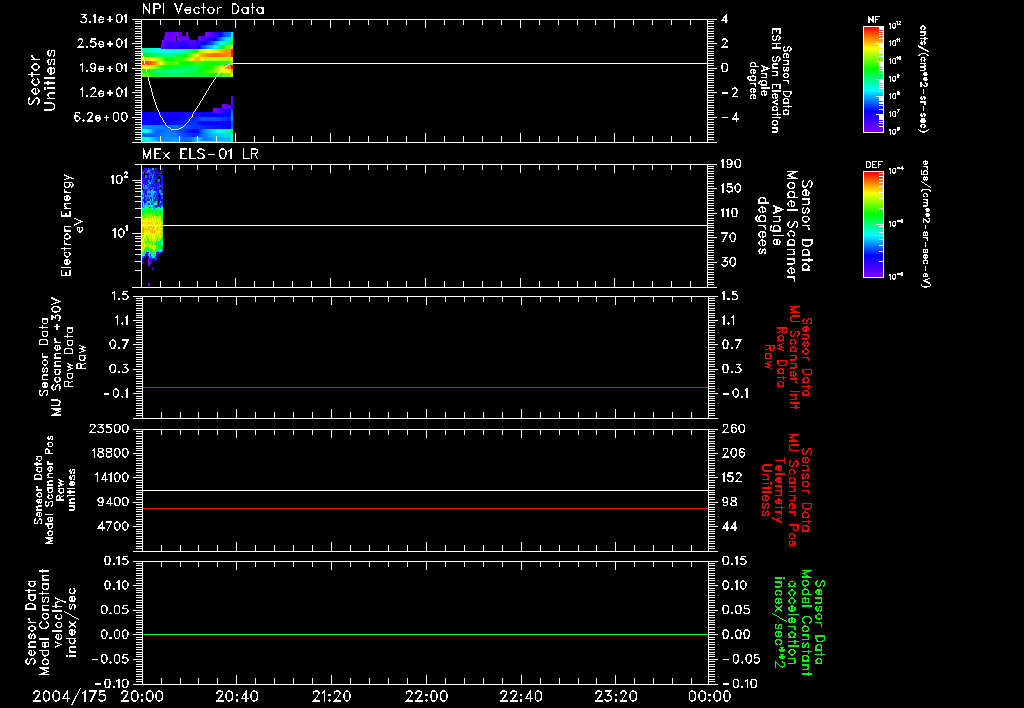Click the '152' telemetry tick label

(x=733, y=477)
